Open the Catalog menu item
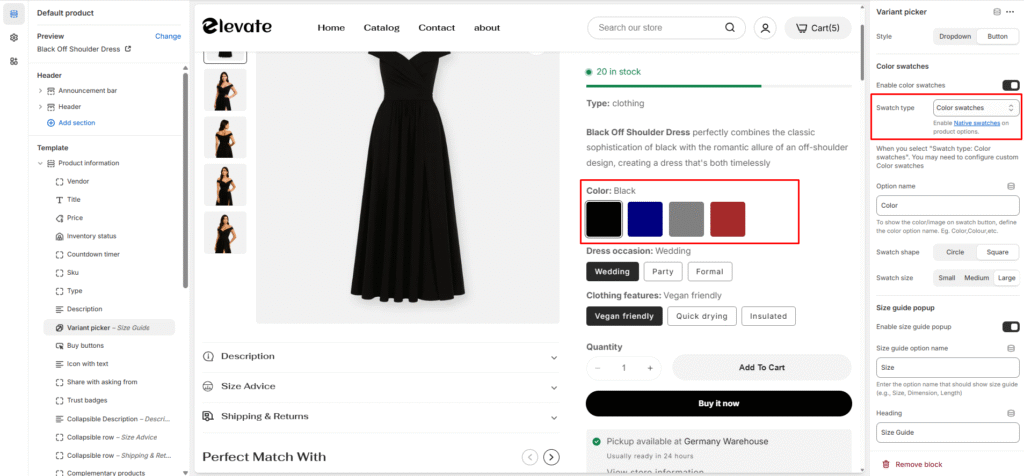The image size is (1024, 476). [381, 27]
